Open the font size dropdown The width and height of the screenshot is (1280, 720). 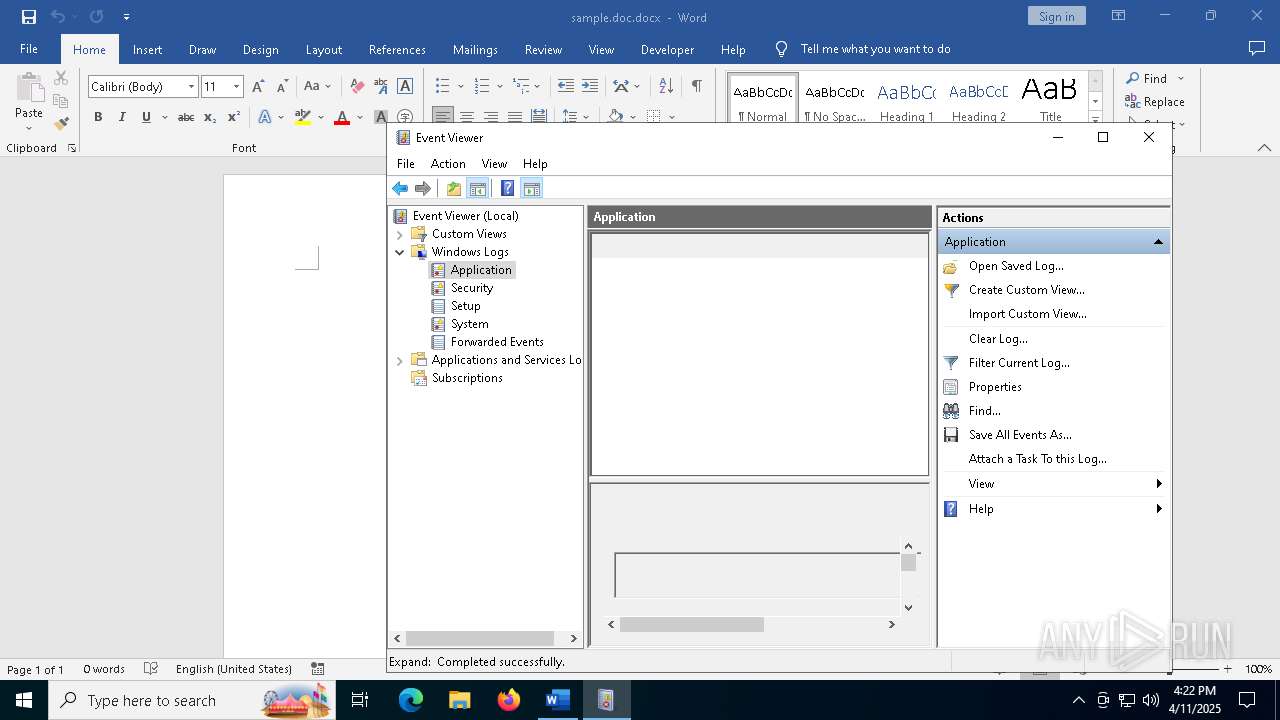237,87
